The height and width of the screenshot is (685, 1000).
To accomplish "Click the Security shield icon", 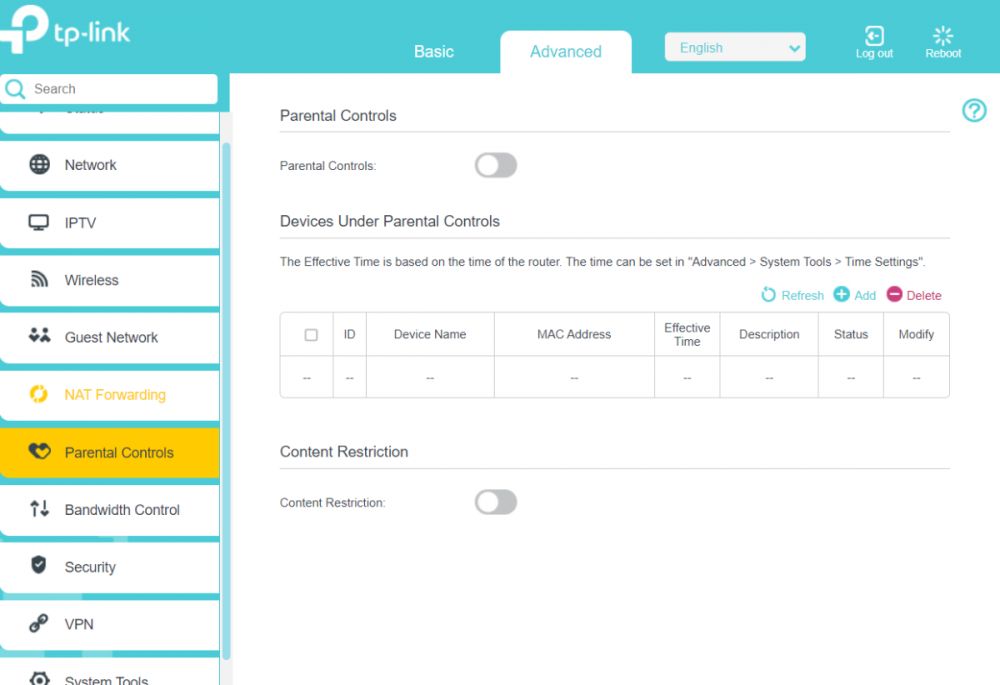I will 39,566.
